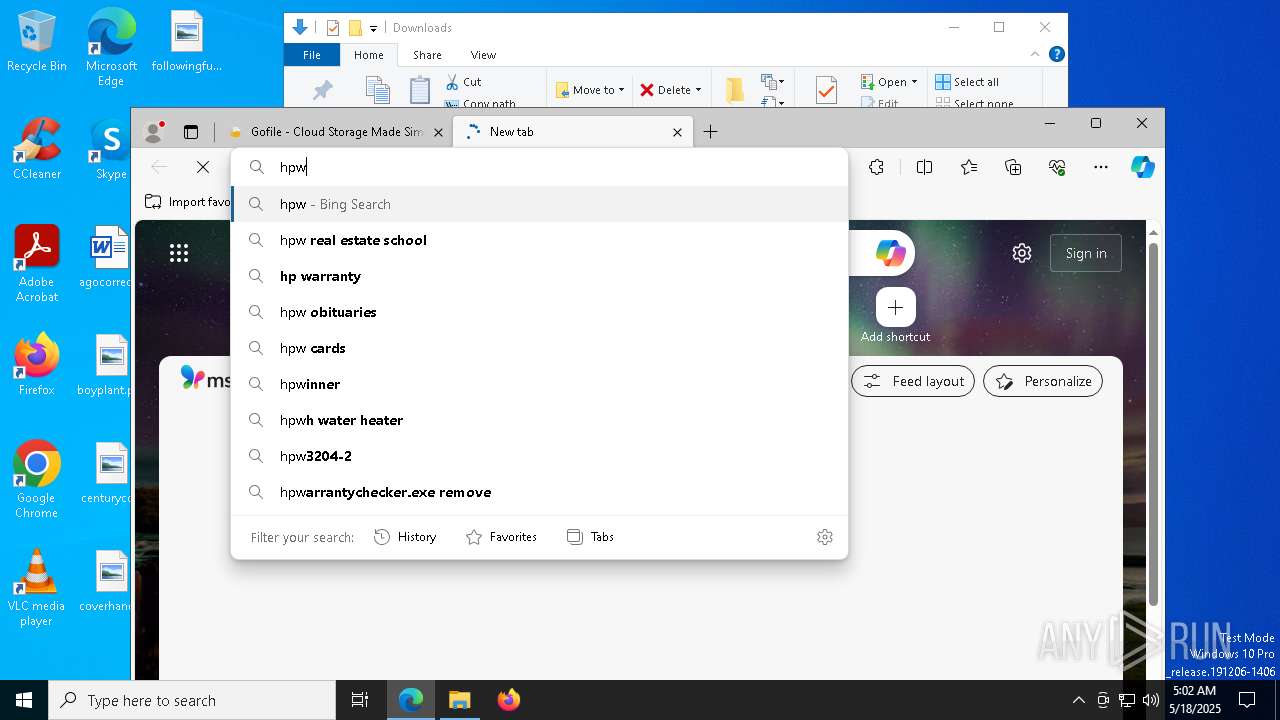The width and height of the screenshot is (1280, 720).
Task: Switch to Gofile Cloud Storage tab
Action: [336, 132]
